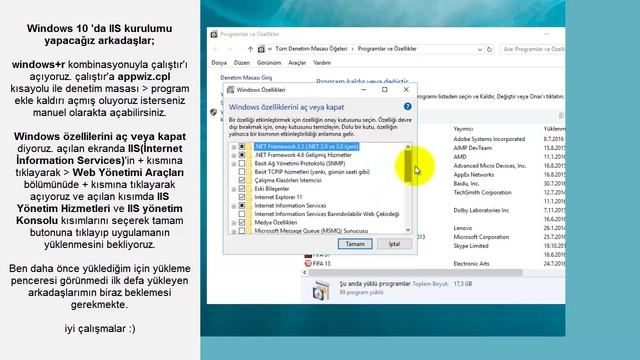640x360 pixels.
Task: Toggle Internet Information Services checkbox
Action: (x=242, y=206)
